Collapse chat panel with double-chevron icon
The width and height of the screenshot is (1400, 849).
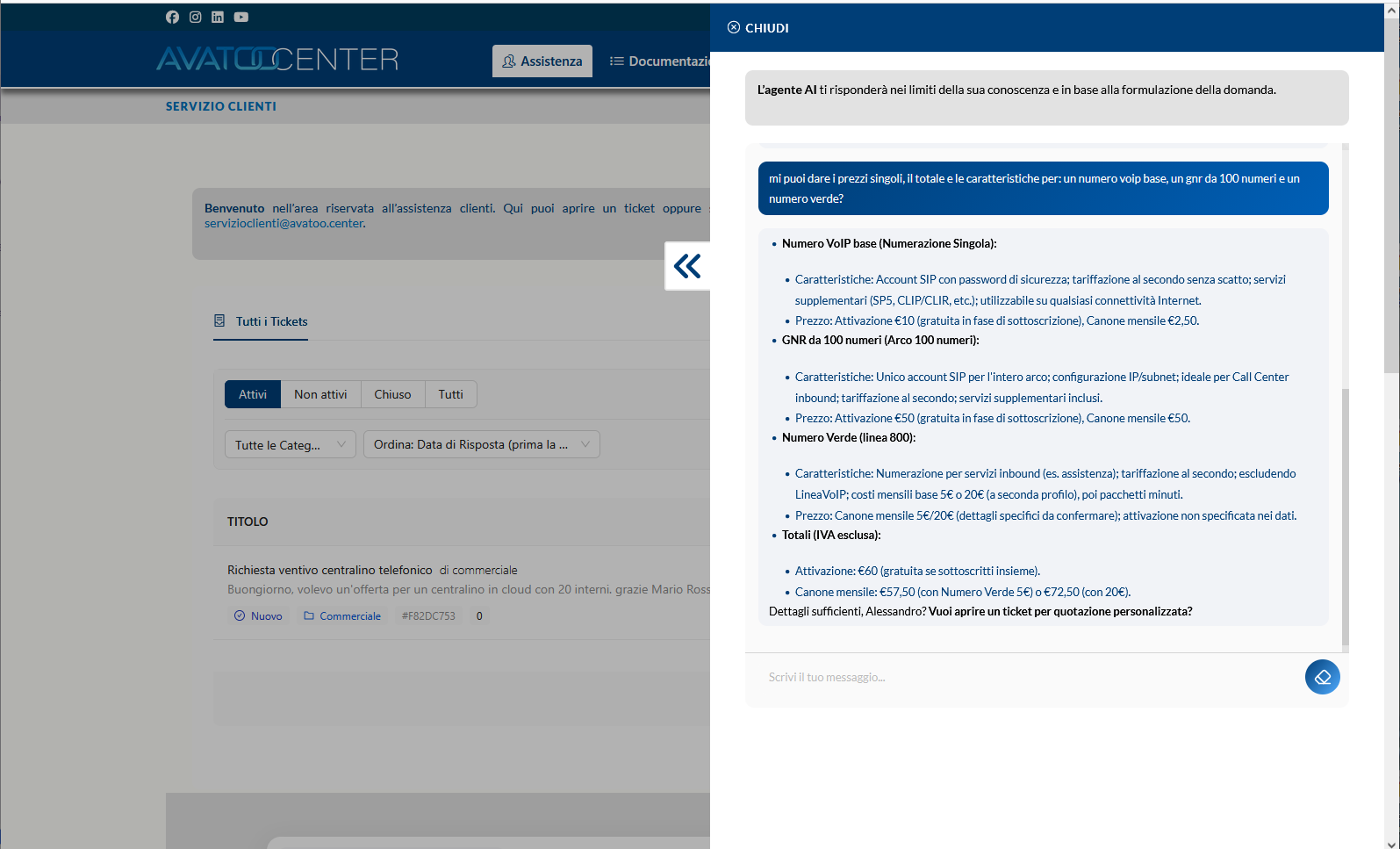(687, 266)
